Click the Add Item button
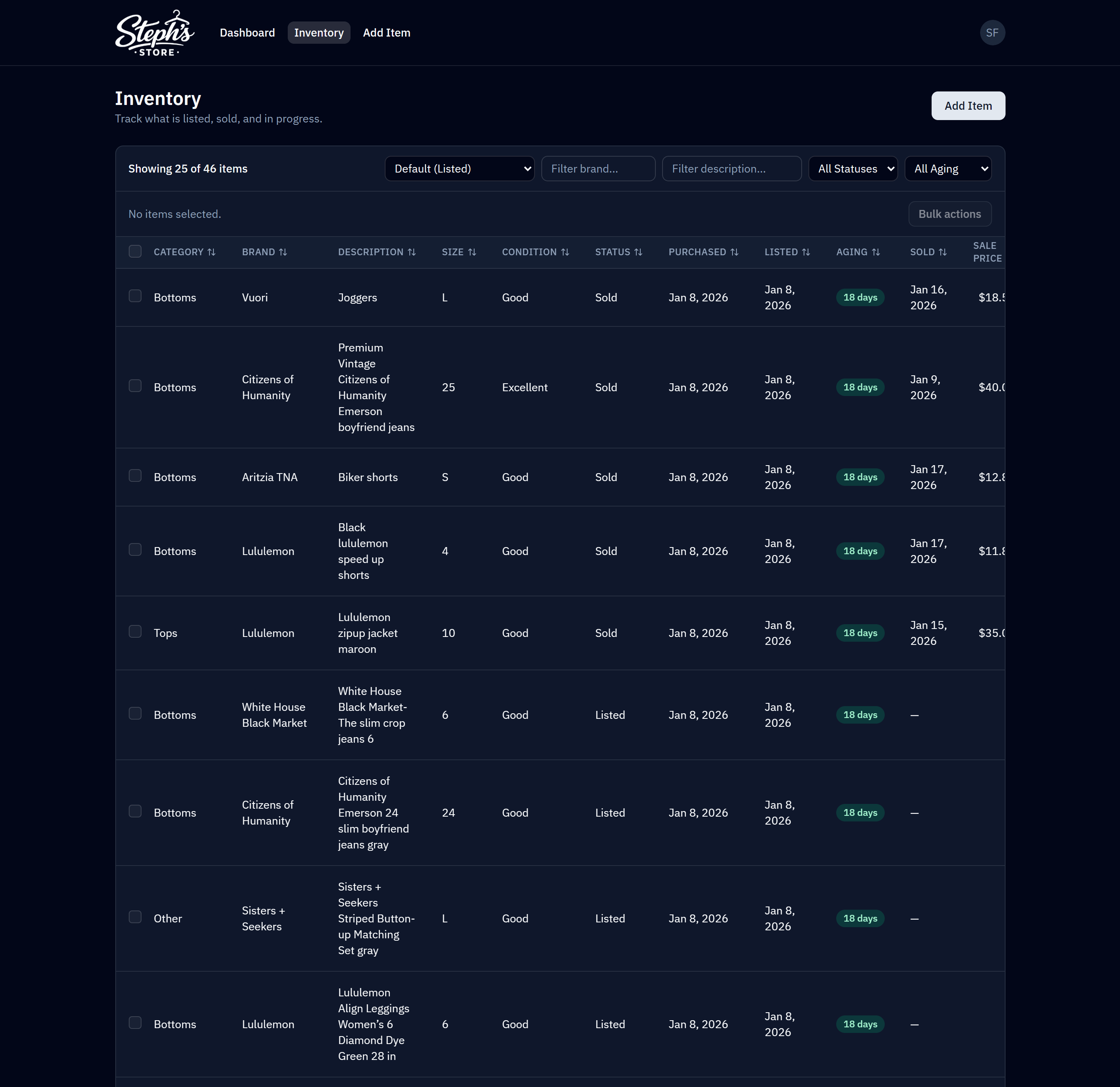This screenshot has width=1120, height=1087. [968, 106]
